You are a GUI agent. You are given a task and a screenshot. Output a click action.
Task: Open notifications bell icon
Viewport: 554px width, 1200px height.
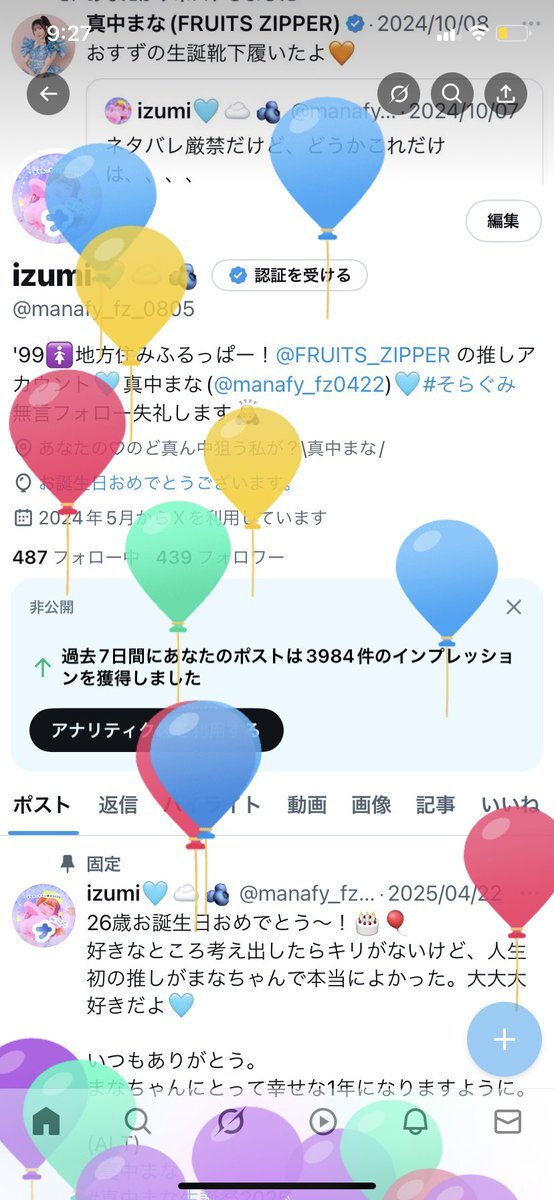[x=415, y=1121]
